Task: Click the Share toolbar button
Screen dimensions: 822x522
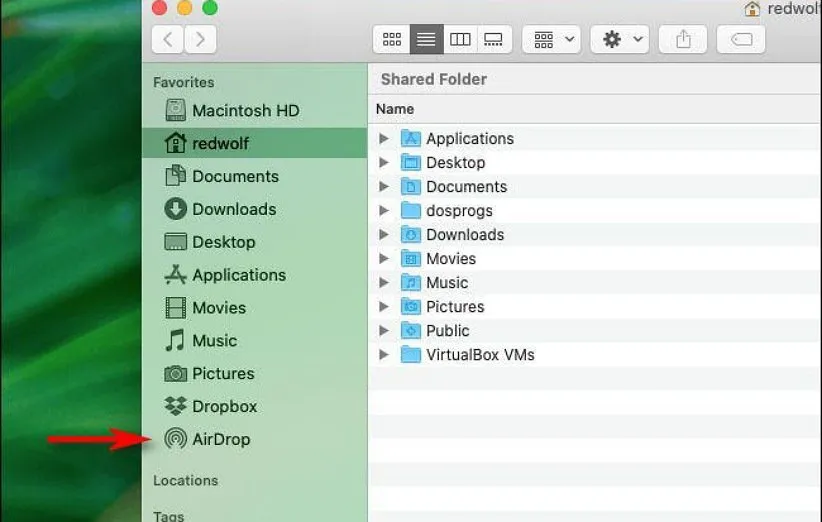Action: click(683, 39)
